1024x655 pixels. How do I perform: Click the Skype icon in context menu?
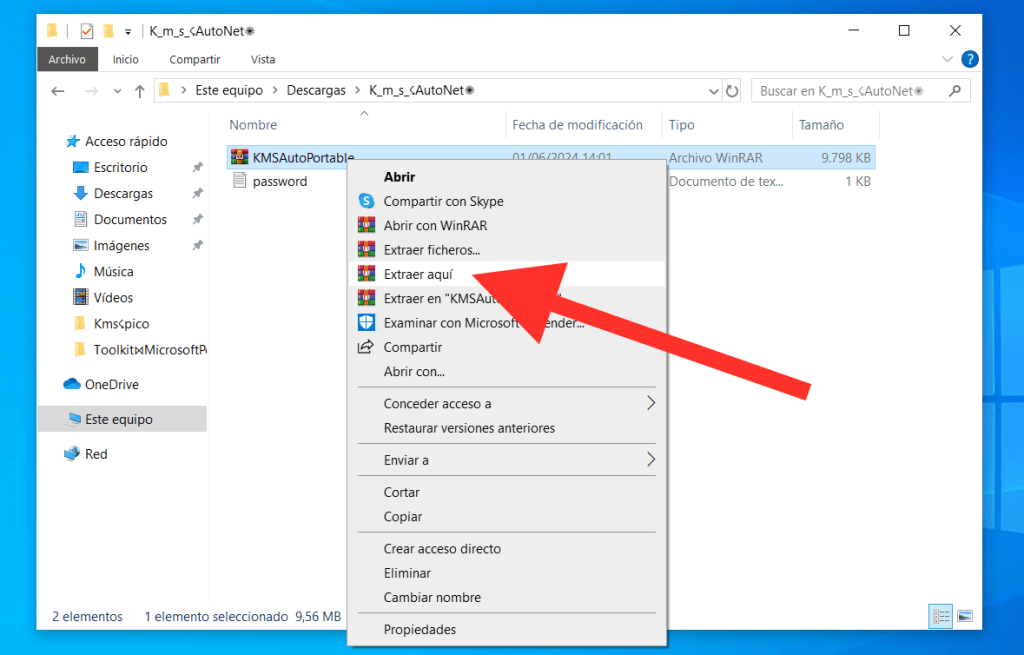[366, 202]
